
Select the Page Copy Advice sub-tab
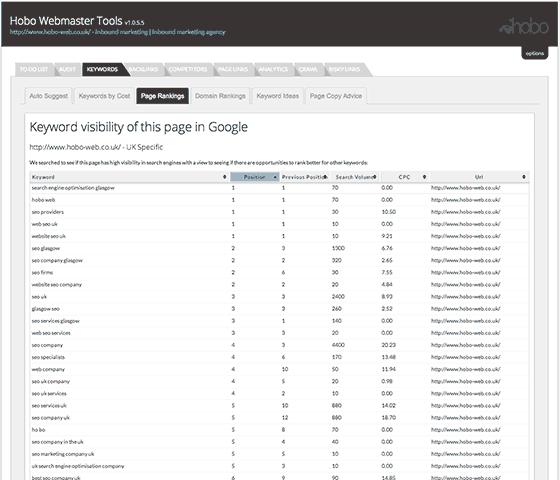pyautogui.click(x=336, y=96)
